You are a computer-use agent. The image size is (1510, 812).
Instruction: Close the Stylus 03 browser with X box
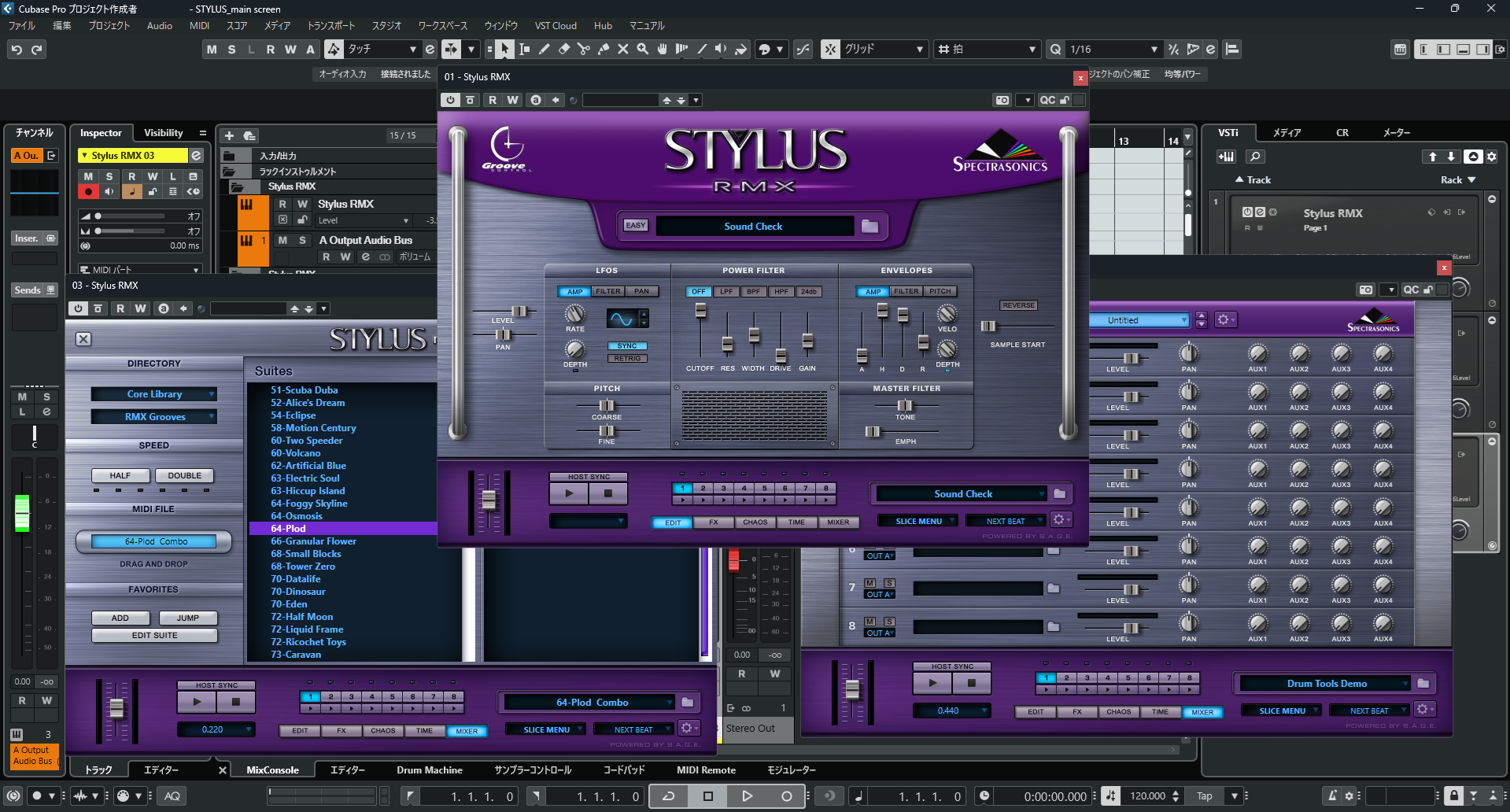pos(83,339)
